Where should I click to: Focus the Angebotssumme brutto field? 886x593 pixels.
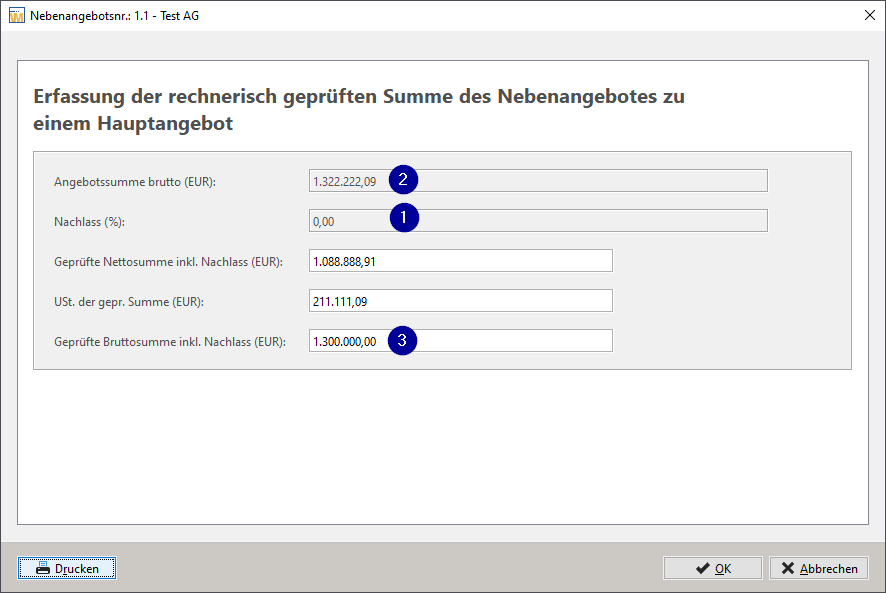coord(538,181)
